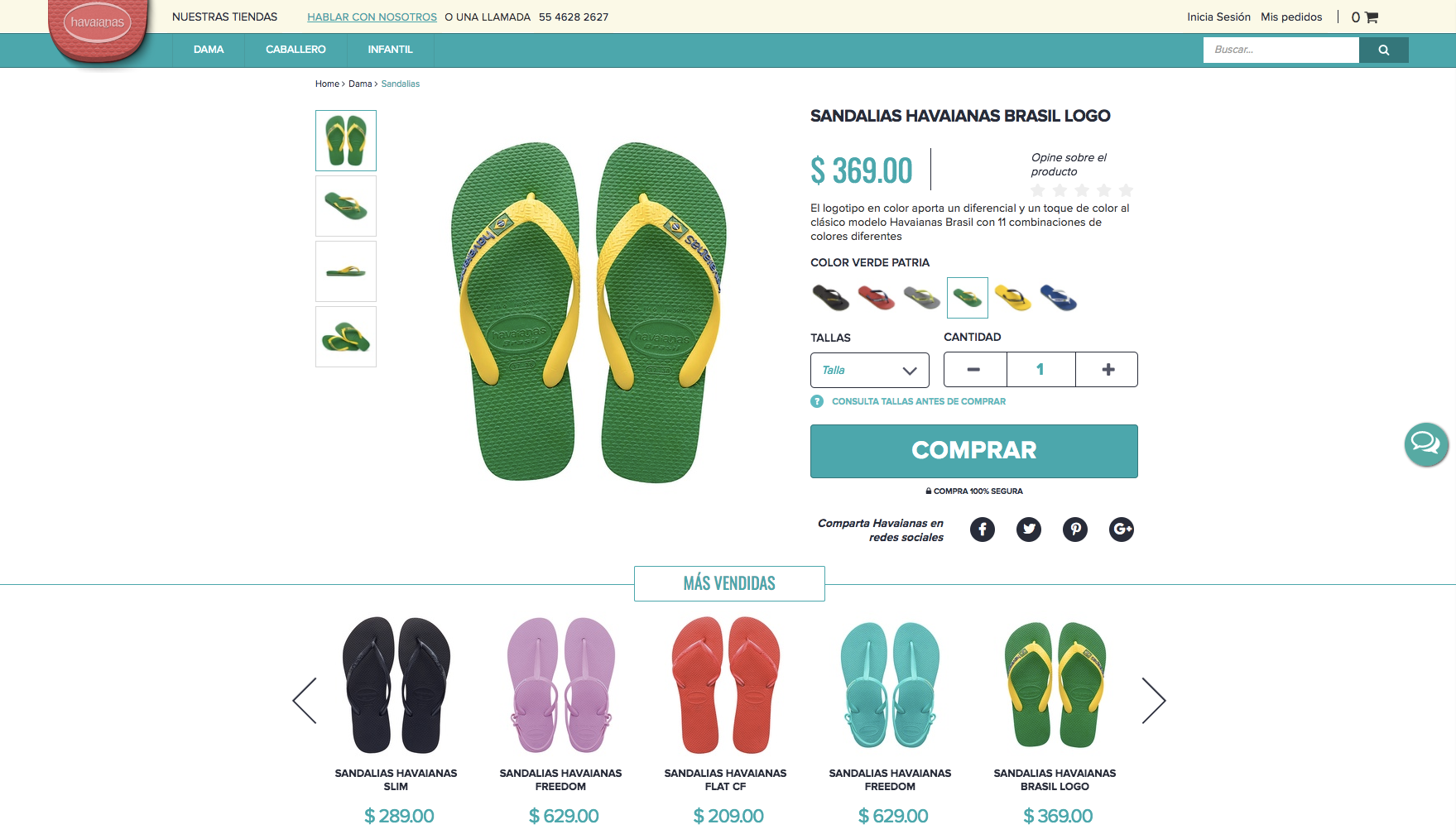This screenshot has width=1456, height=834.
Task: Open the Talla size dropdown
Action: [870, 370]
